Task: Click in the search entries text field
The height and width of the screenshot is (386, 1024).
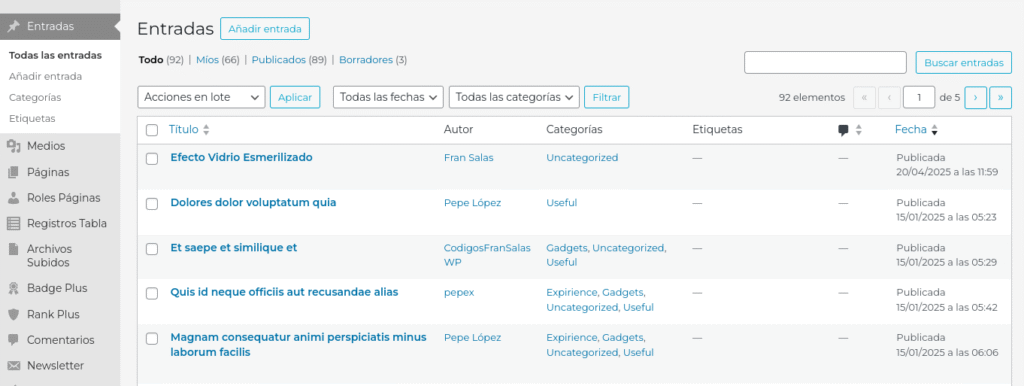Action: (x=825, y=63)
